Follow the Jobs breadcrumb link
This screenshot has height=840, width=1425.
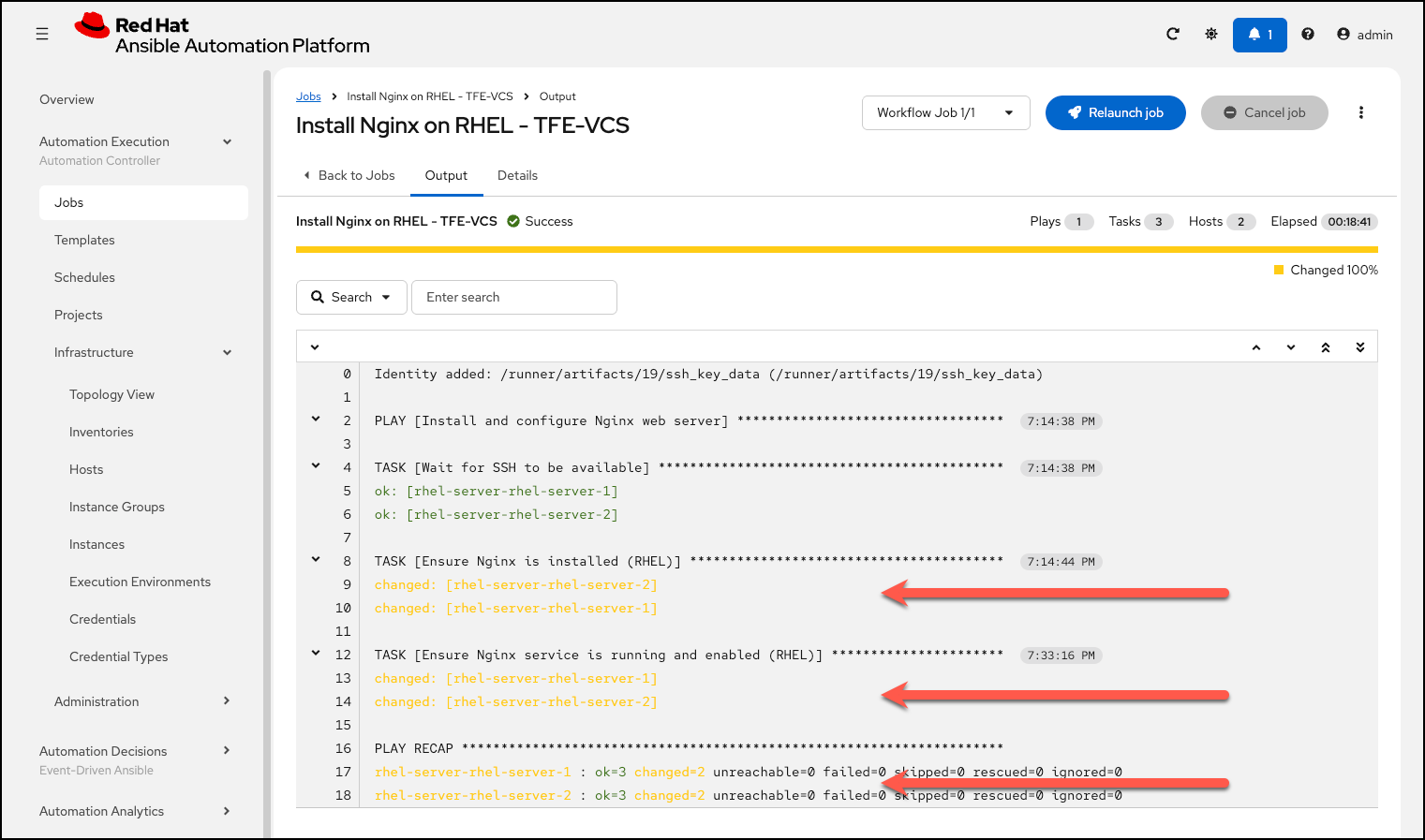[308, 96]
